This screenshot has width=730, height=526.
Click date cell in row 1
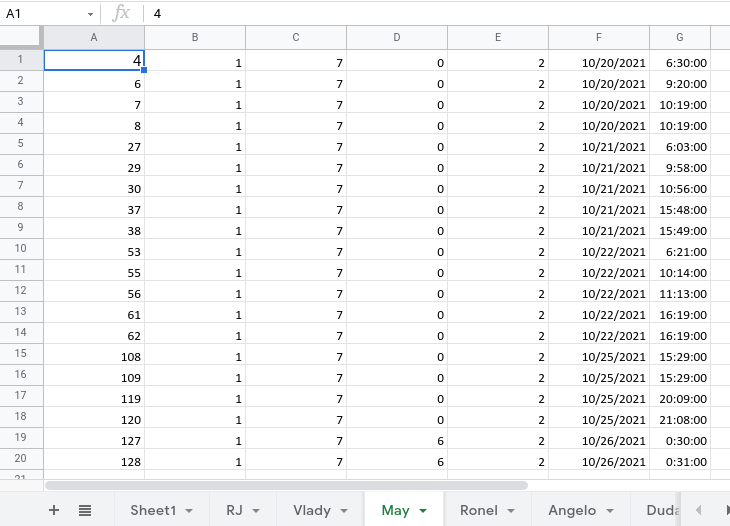599,61
